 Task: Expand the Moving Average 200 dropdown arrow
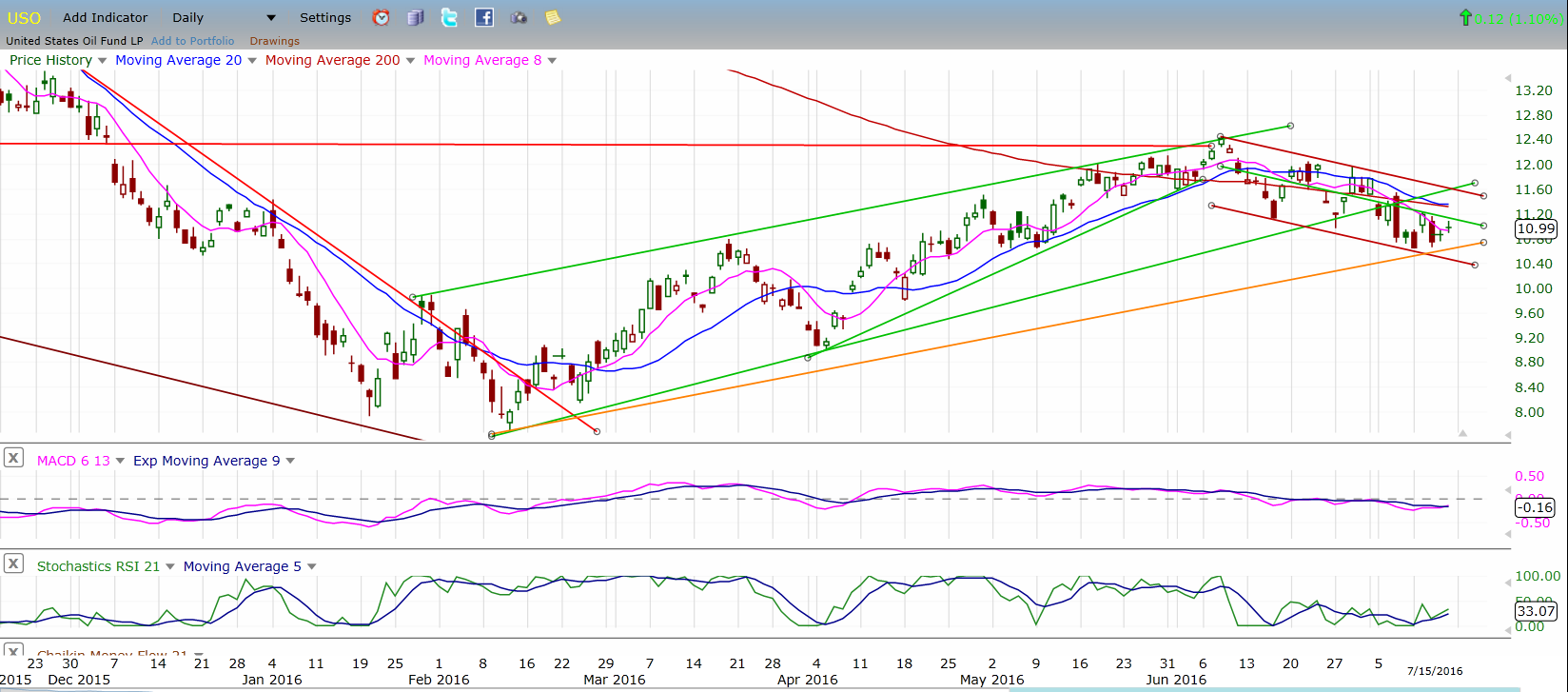tap(410, 61)
